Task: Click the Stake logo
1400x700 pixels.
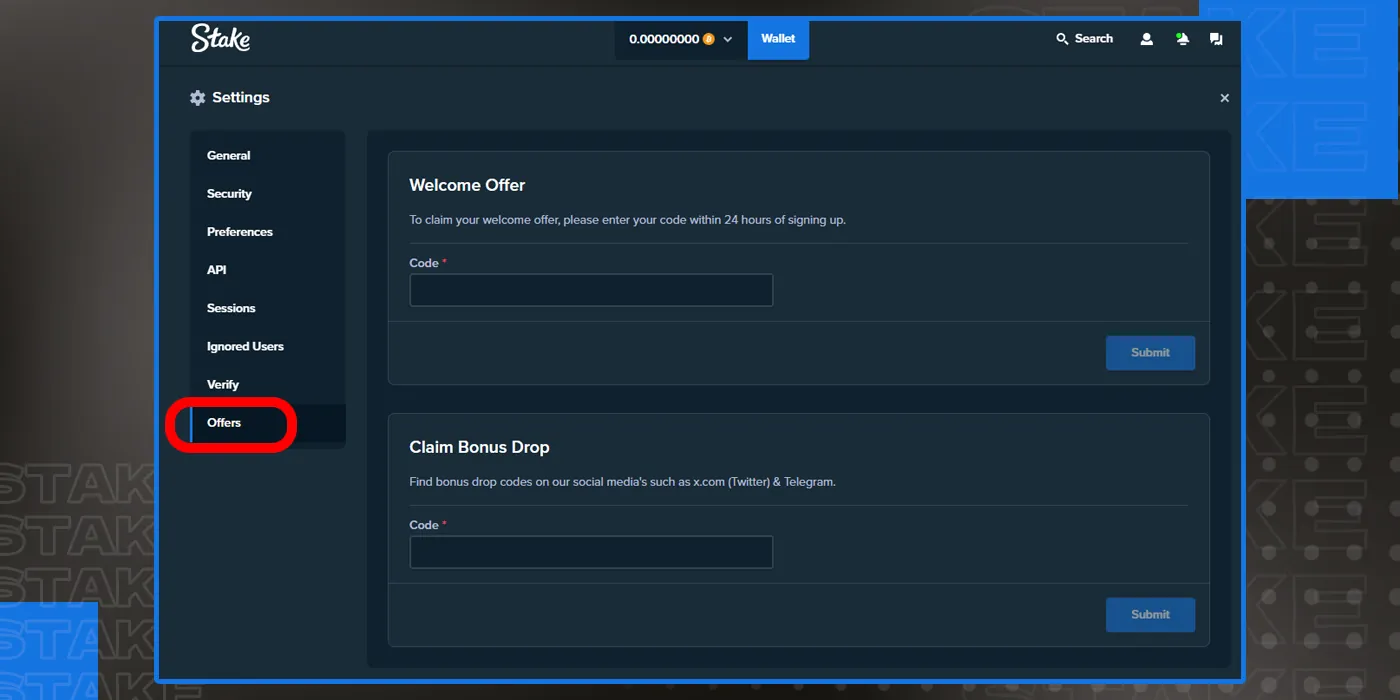Action: tap(220, 38)
